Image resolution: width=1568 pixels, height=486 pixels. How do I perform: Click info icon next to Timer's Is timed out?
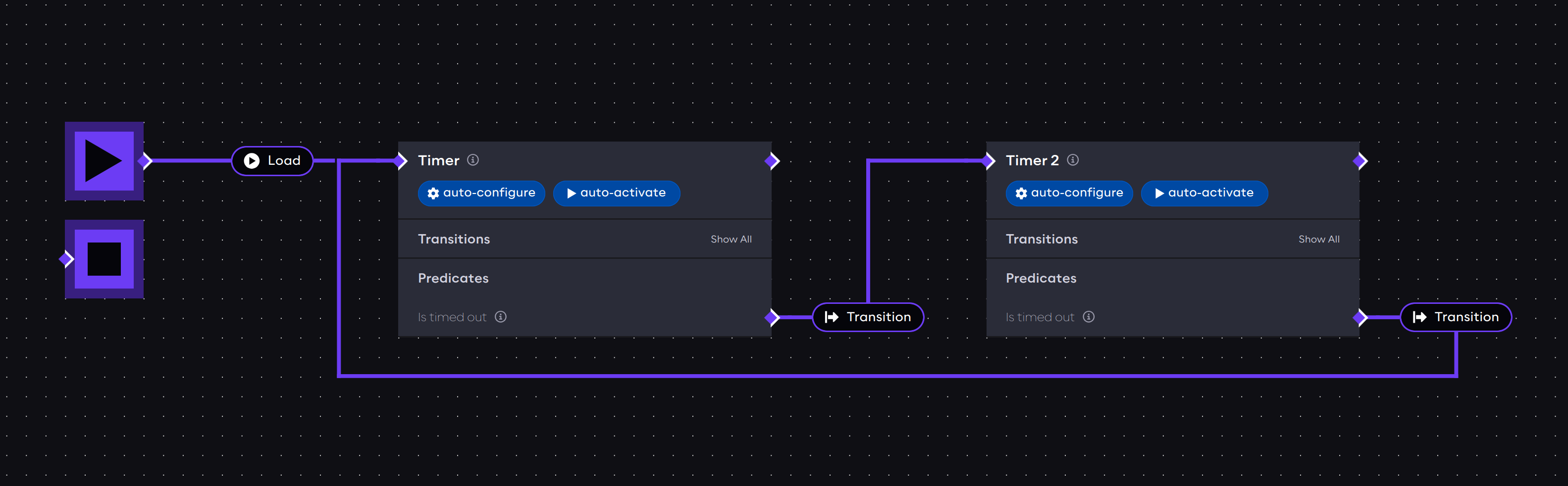tap(501, 317)
